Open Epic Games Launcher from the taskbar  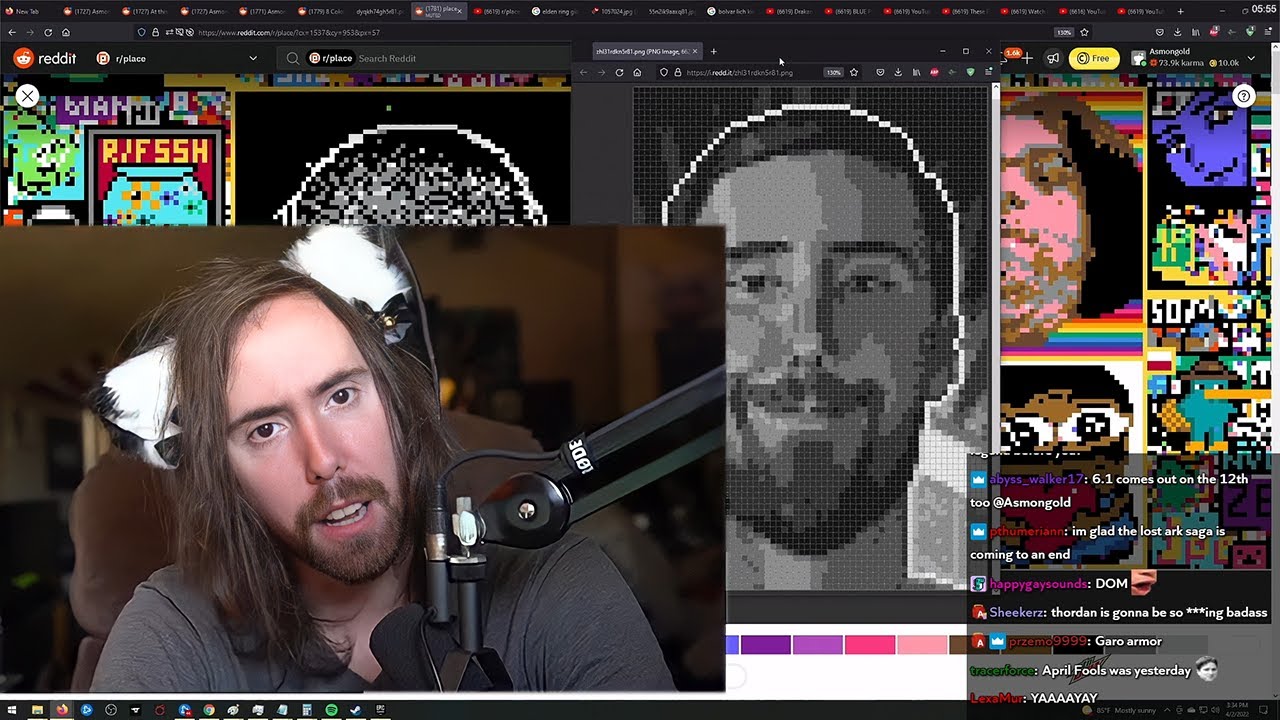click(x=380, y=710)
